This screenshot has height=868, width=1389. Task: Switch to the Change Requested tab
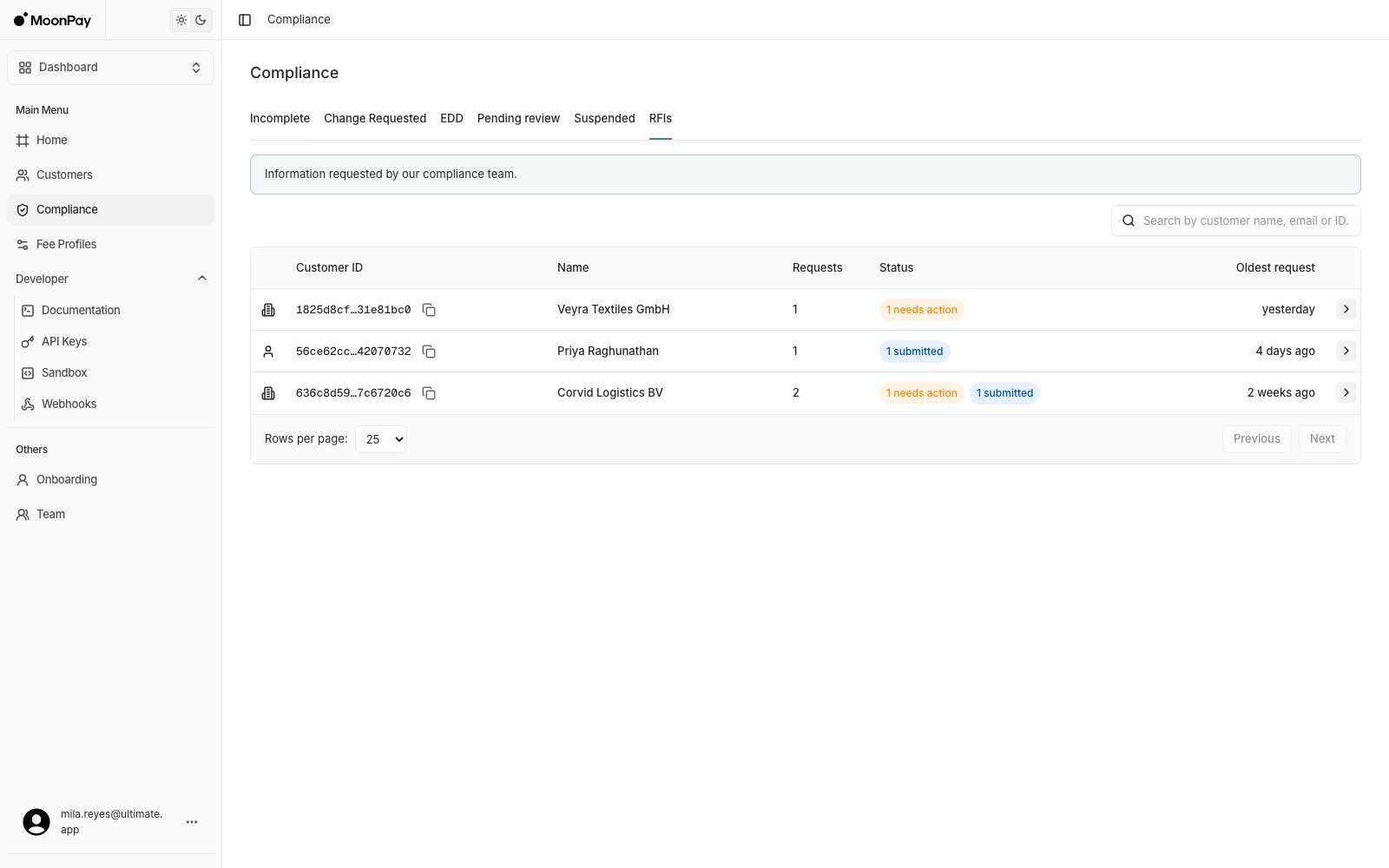pos(375,119)
